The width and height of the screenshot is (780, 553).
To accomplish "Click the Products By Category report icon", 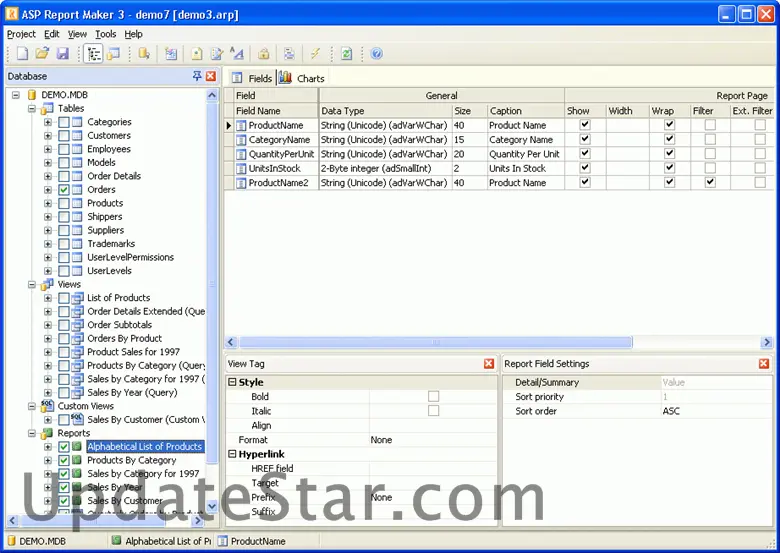I will point(77,460).
